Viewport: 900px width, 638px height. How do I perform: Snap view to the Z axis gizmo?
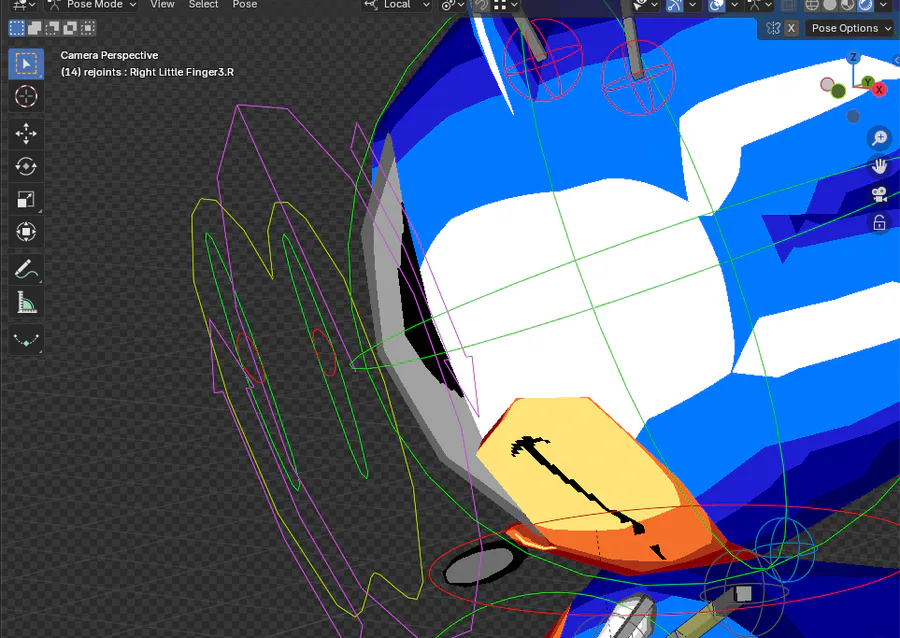click(x=854, y=57)
